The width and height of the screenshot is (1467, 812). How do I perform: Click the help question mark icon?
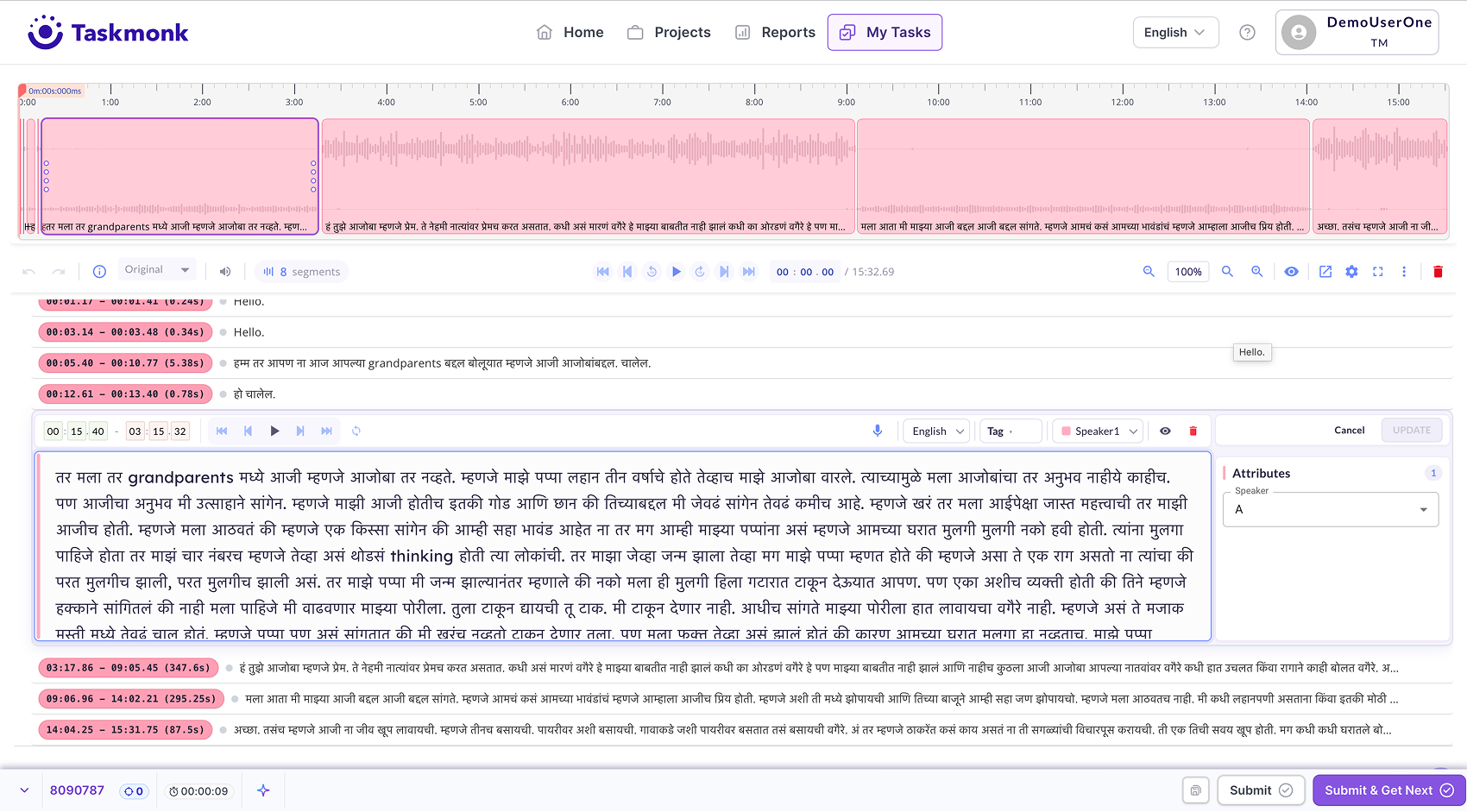pyautogui.click(x=1247, y=32)
